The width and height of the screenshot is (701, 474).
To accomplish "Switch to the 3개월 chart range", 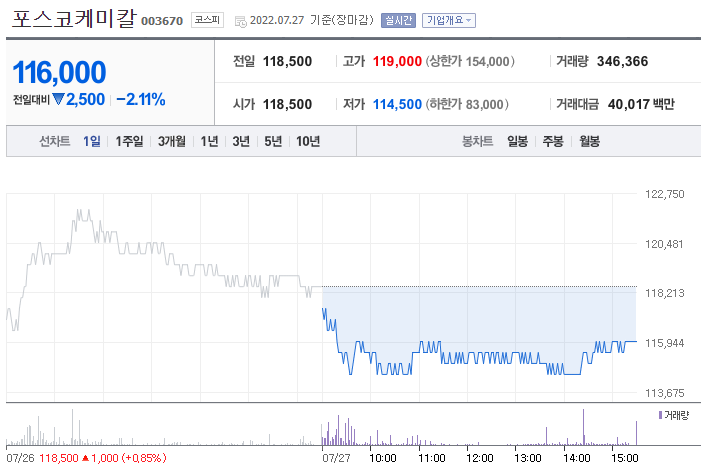I will pos(172,141).
